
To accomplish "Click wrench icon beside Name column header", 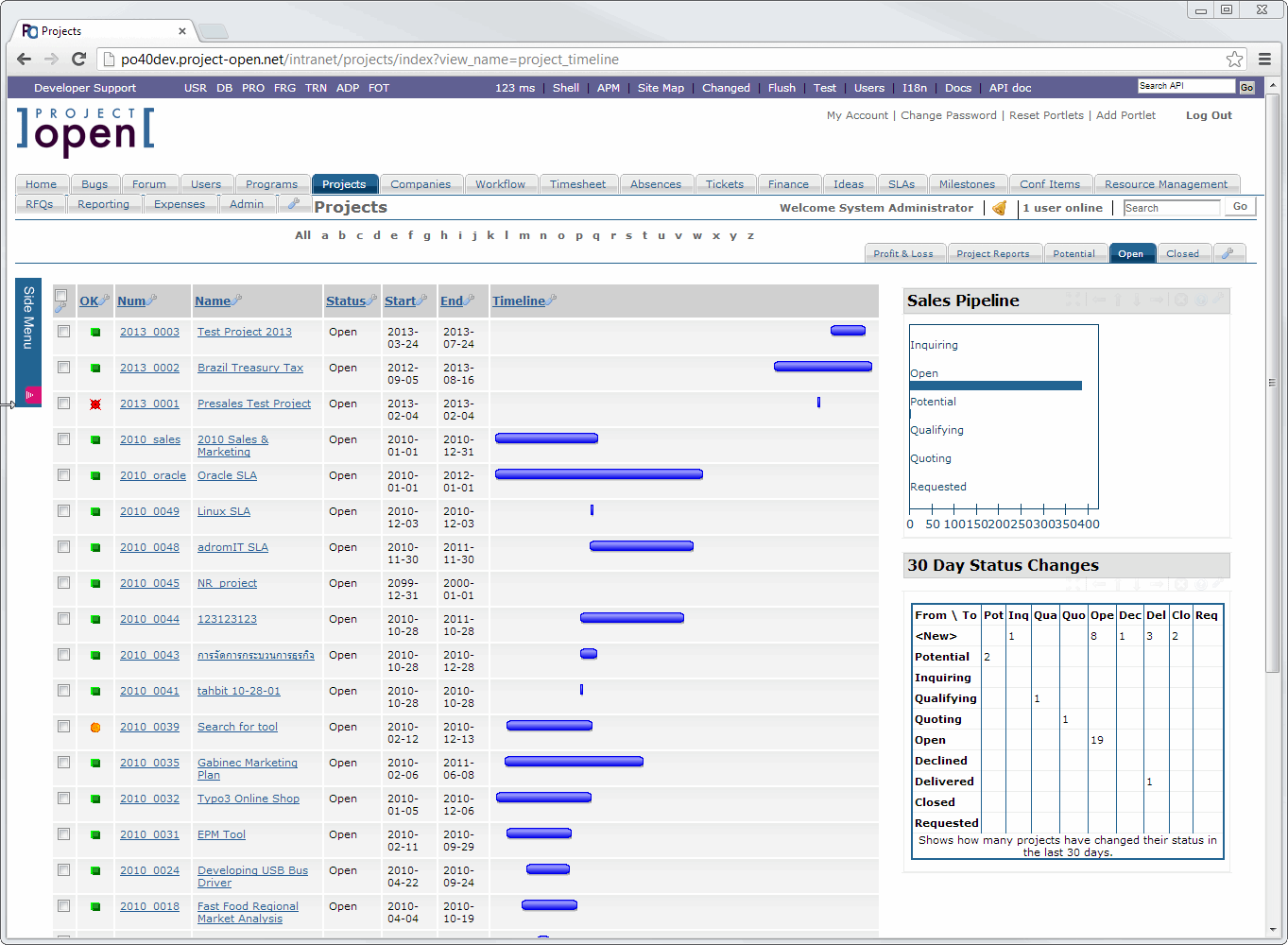I will tap(236, 300).
